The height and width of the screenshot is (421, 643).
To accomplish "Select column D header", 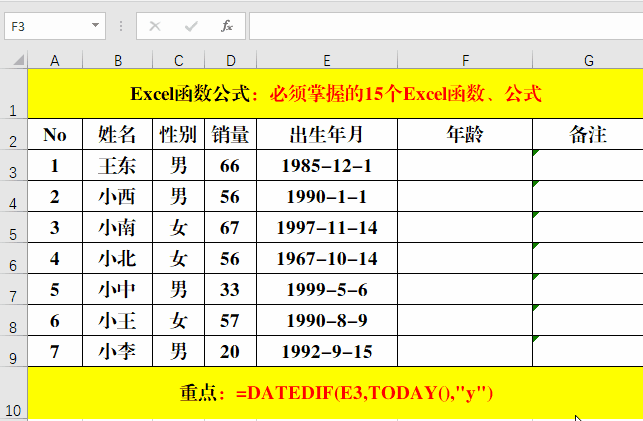I will coord(230,60).
